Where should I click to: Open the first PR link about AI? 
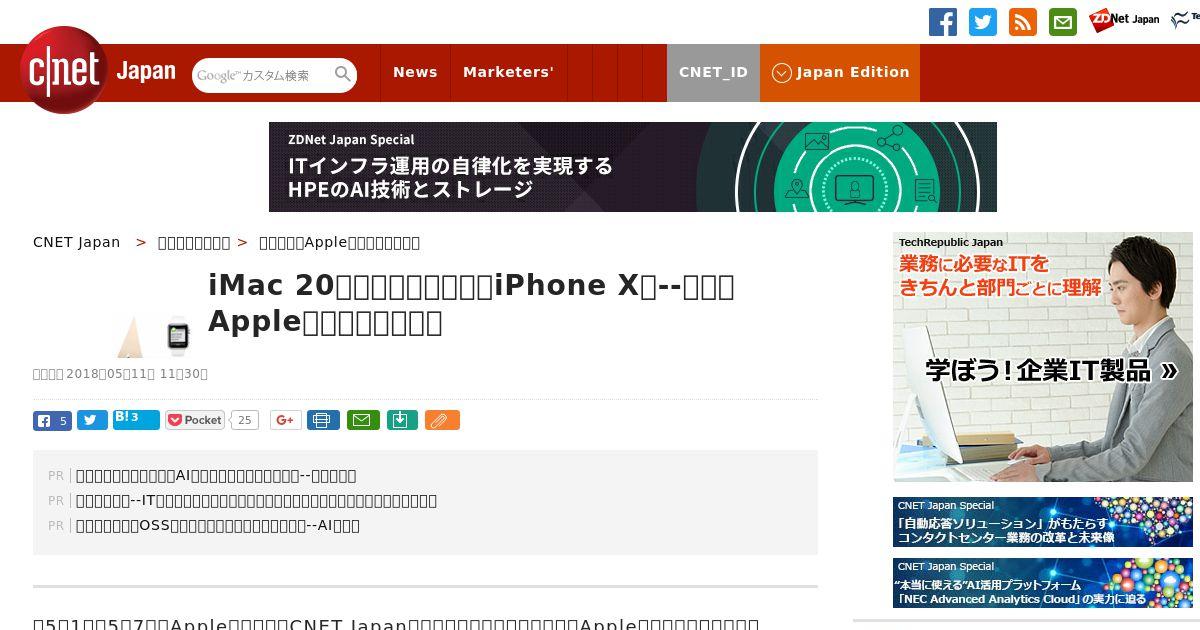(216, 476)
